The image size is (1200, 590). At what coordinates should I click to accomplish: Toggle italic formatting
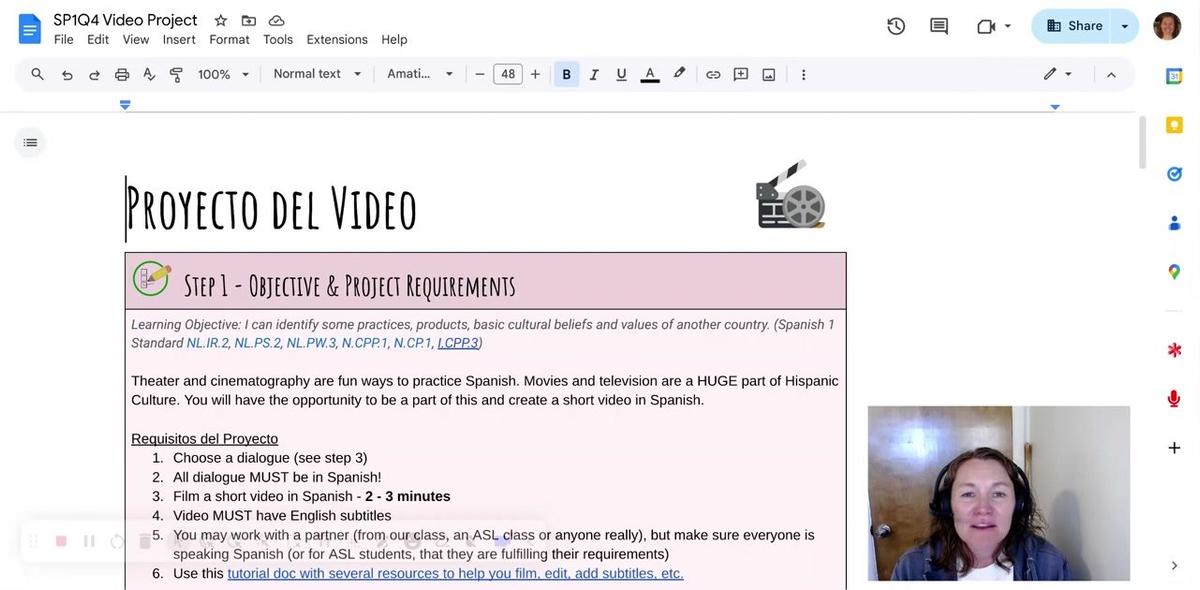[x=591, y=72]
